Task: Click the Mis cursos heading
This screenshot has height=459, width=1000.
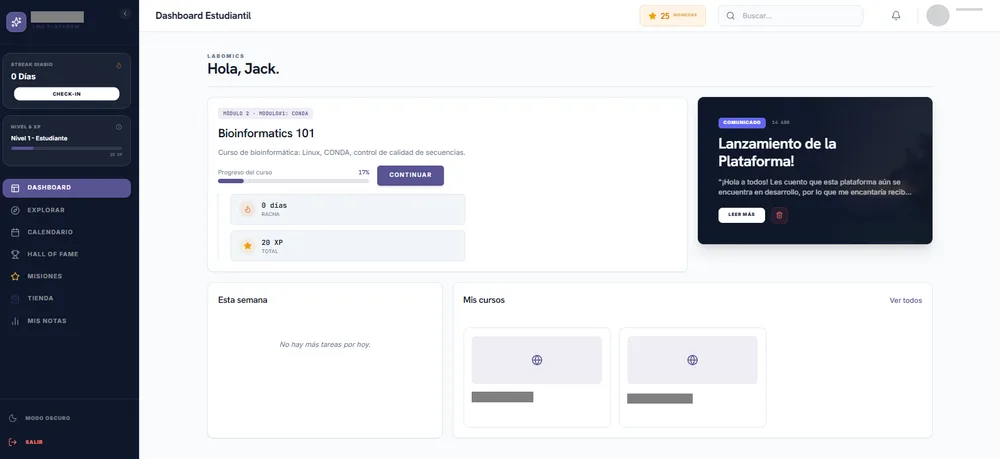Action: pyautogui.click(x=484, y=300)
